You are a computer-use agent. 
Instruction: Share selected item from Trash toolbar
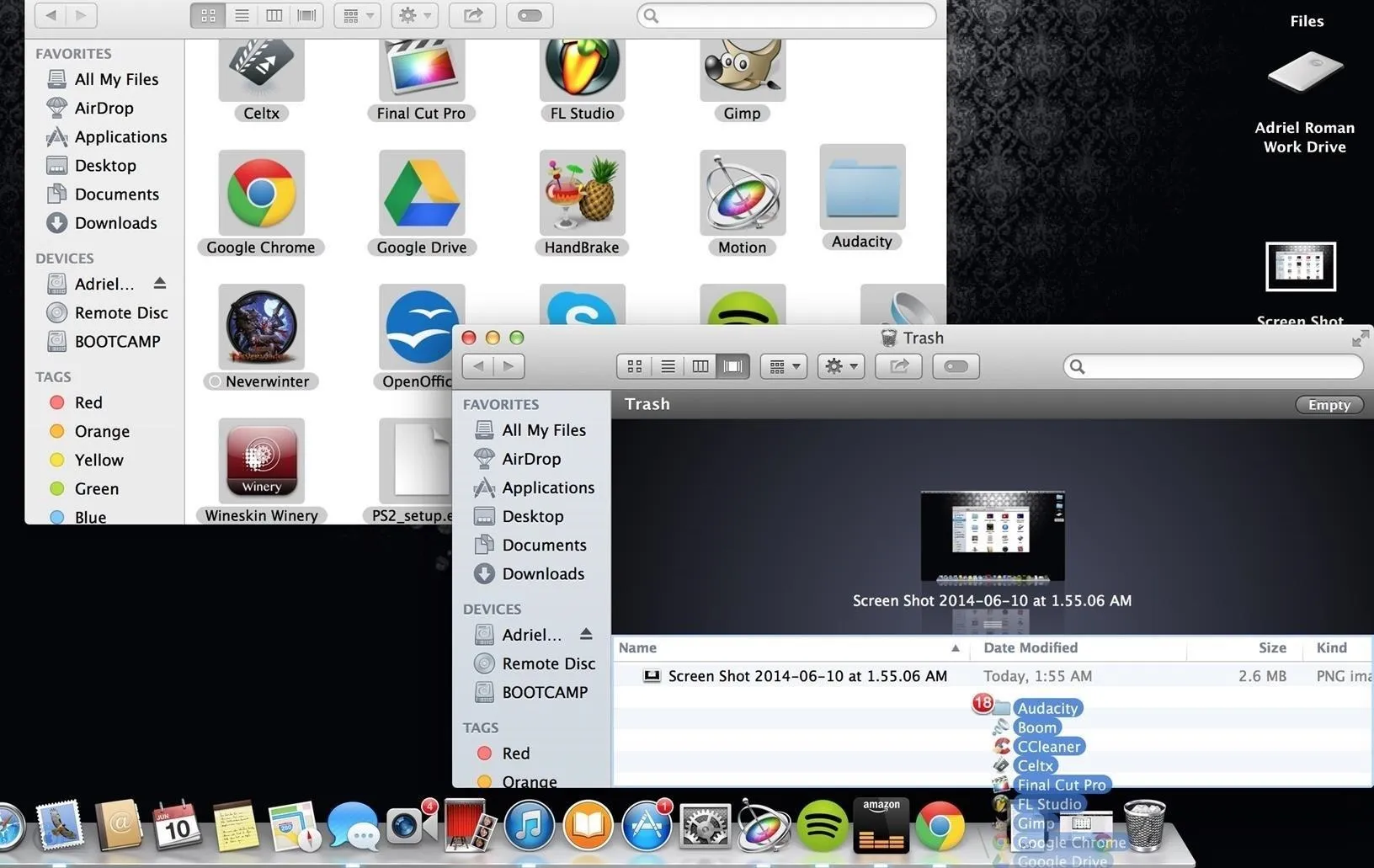899,366
